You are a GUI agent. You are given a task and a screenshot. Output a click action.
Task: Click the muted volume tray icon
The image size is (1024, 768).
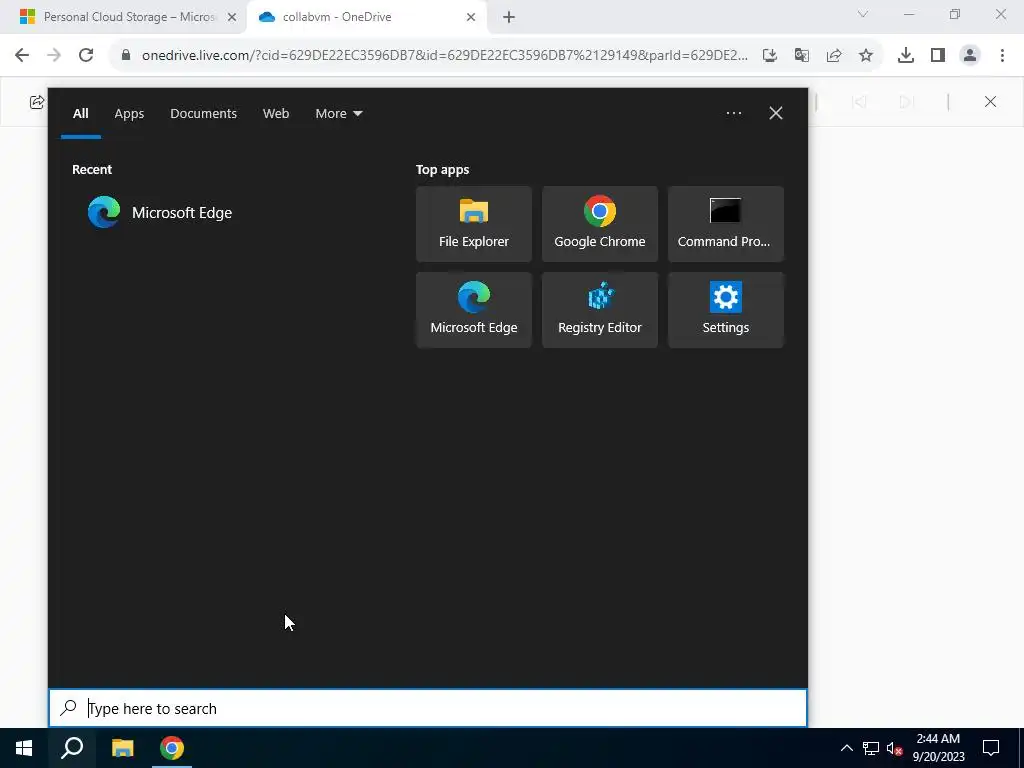[894, 748]
